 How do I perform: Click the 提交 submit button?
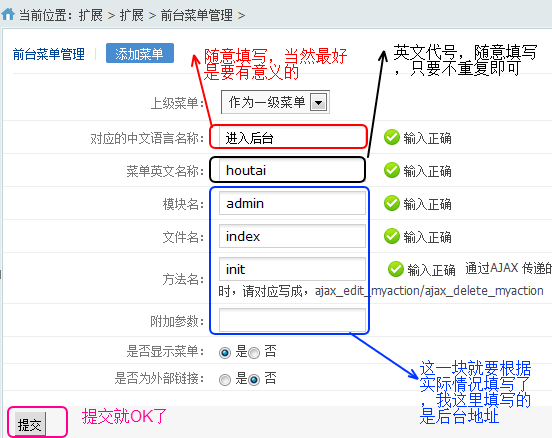coord(30,424)
